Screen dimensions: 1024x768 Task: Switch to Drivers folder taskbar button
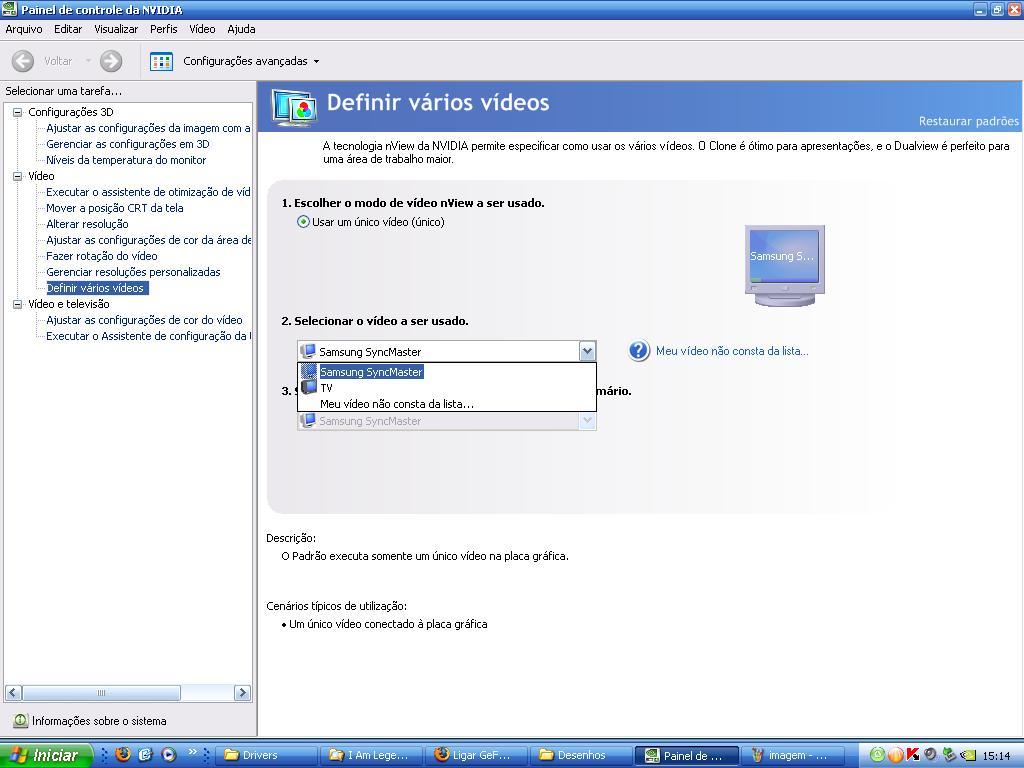click(266, 756)
